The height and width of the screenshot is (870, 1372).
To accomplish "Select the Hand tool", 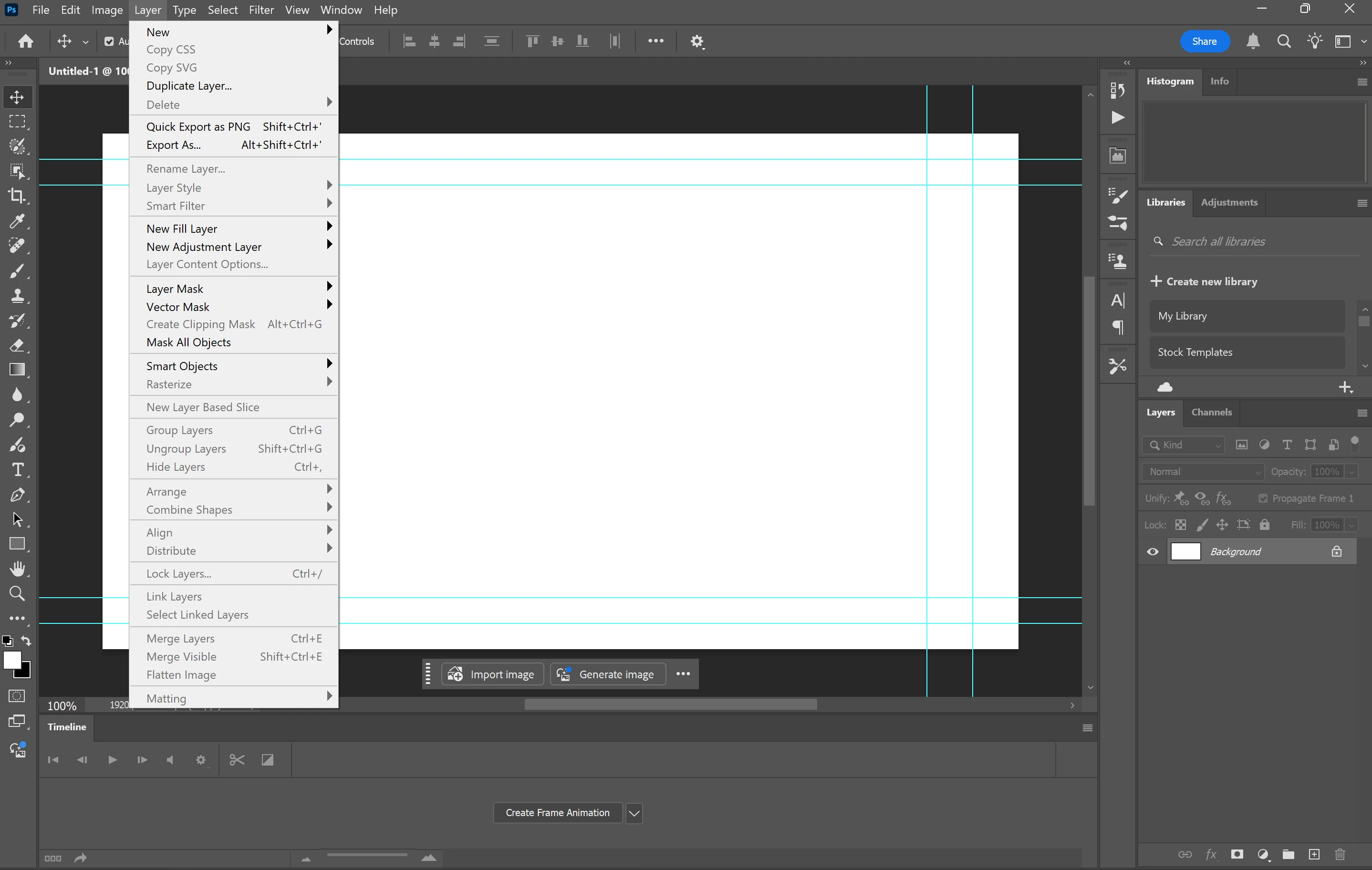I will [17, 568].
